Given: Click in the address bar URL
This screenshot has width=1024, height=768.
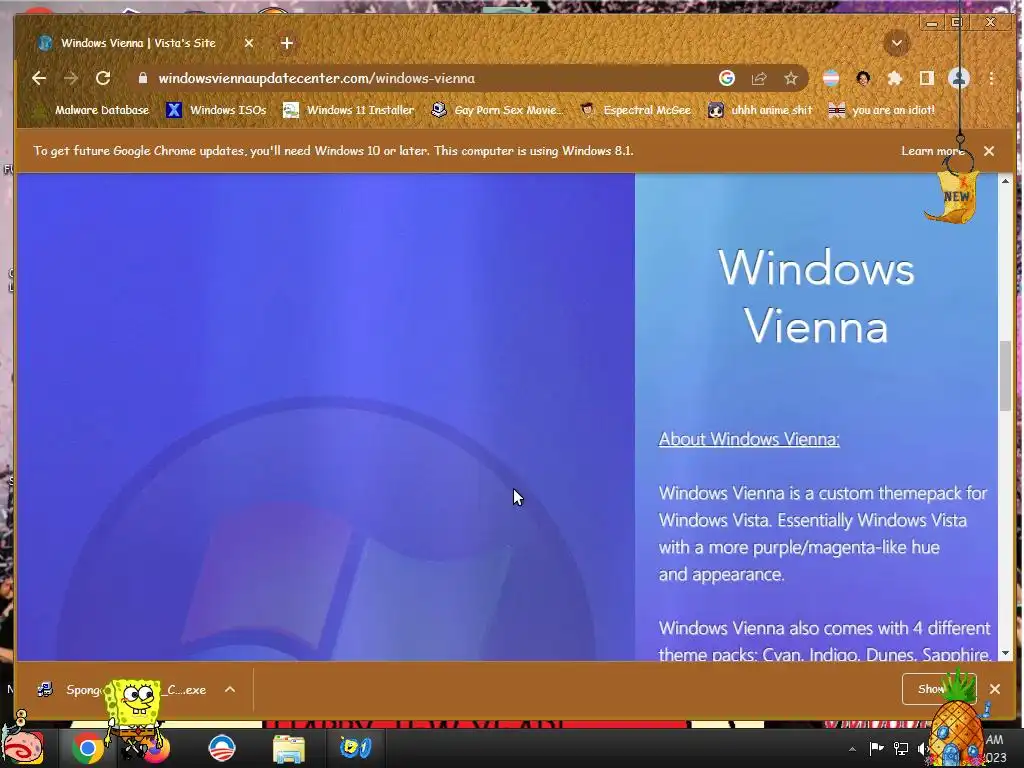Looking at the screenshot, I should tap(317, 78).
